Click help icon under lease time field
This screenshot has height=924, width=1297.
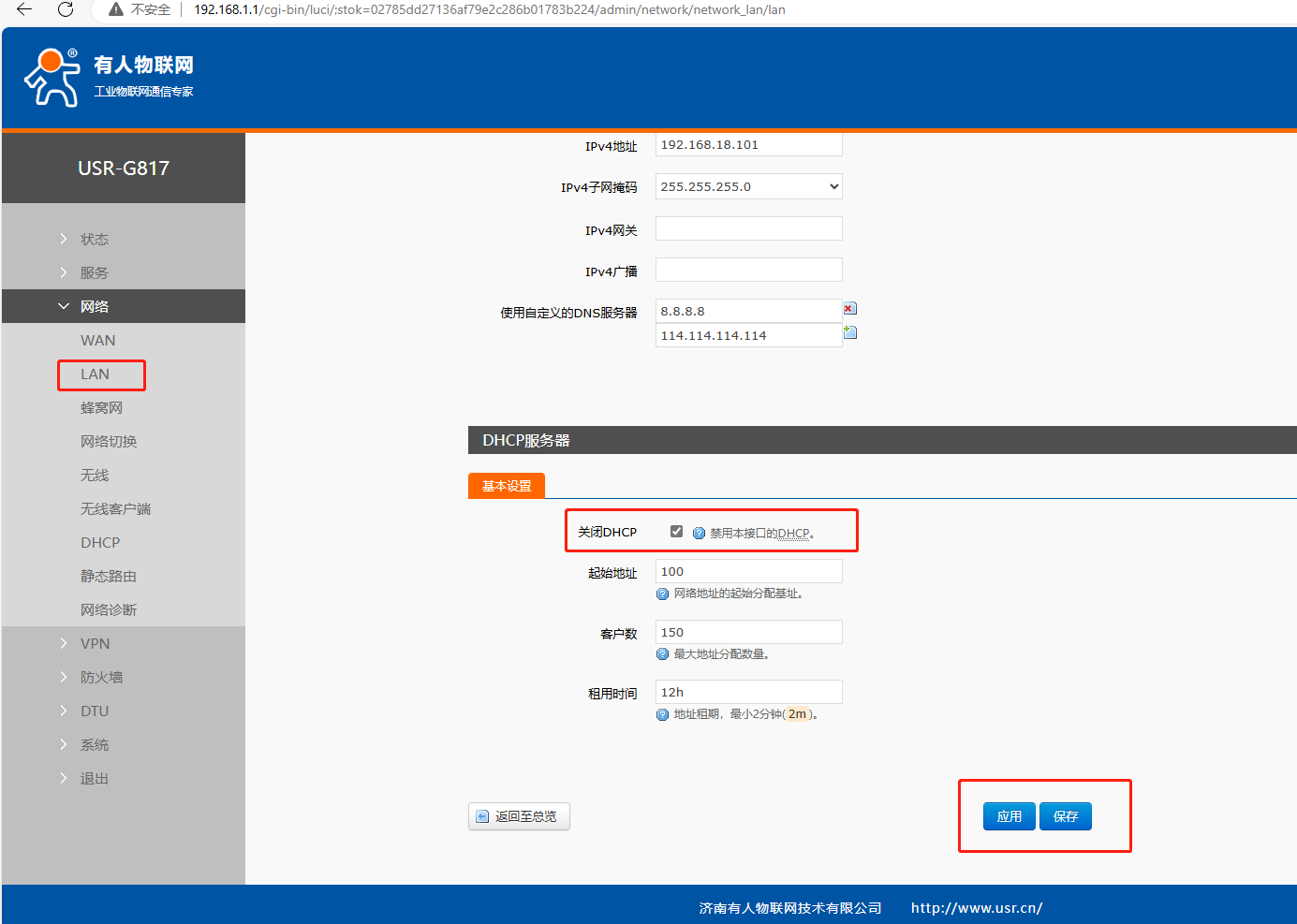point(663,714)
